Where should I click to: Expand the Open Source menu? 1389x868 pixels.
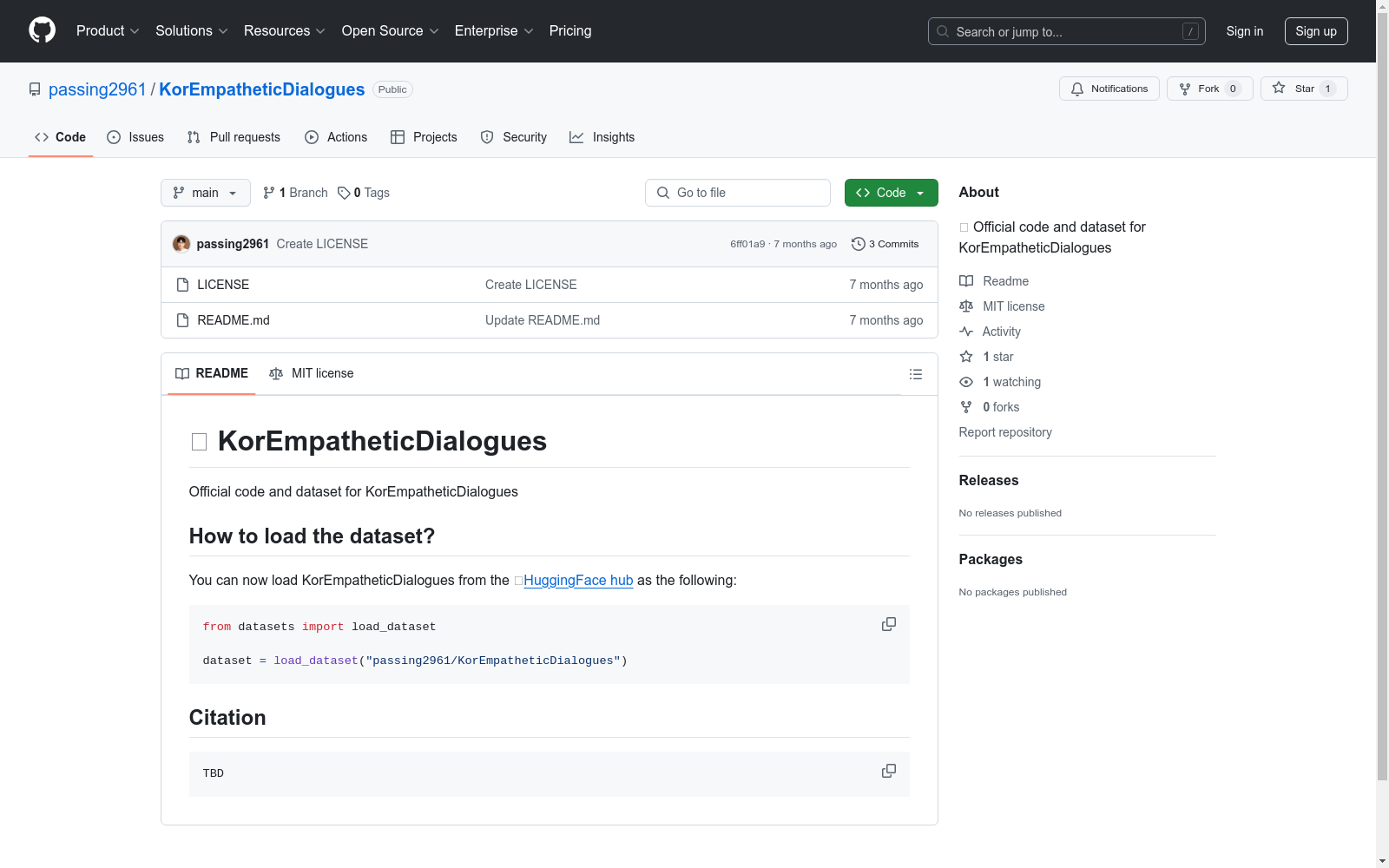391,31
